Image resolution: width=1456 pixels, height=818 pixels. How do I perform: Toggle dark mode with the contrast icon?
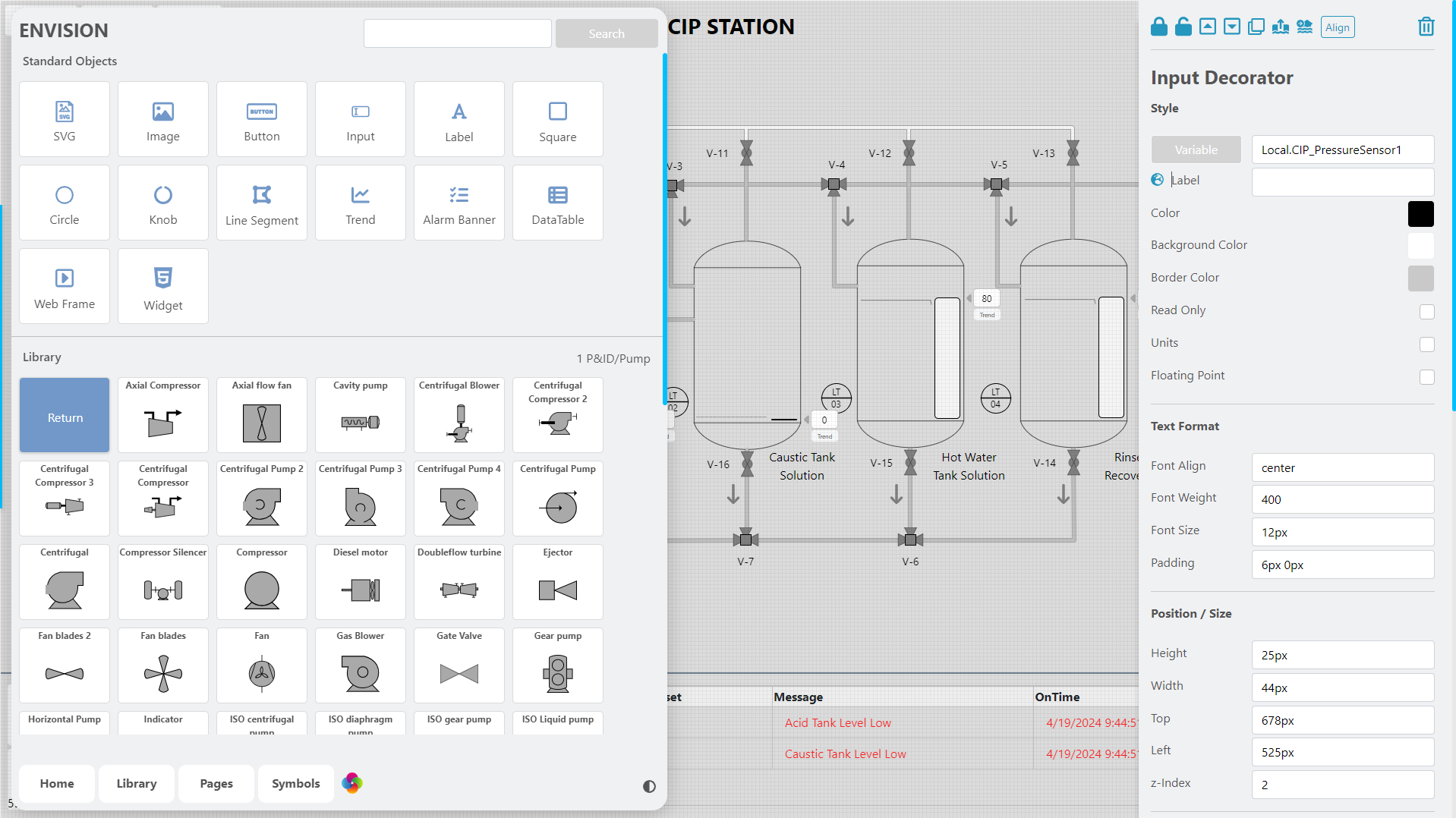[648, 787]
